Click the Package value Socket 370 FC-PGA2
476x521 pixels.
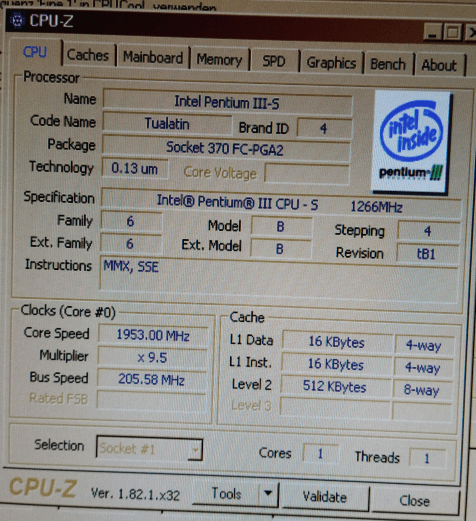pyautogui.click(x=226, y=148)
